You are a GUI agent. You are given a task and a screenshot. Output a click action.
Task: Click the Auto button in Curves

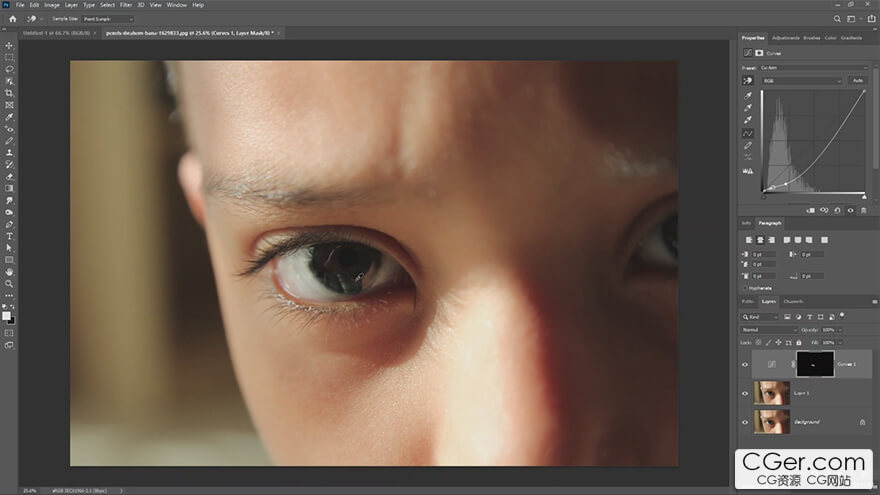pyautogui.click(x=858, y=81)
